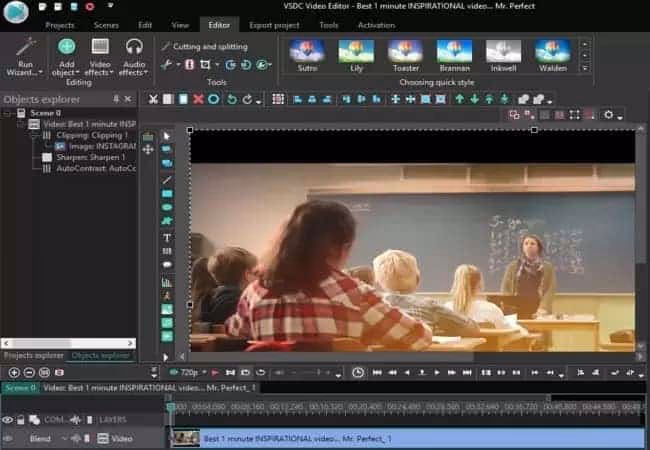The height and width of the screenshot is (450, 650).
Task: Apply the Lily quick style
Action: [x=357, y=56]
